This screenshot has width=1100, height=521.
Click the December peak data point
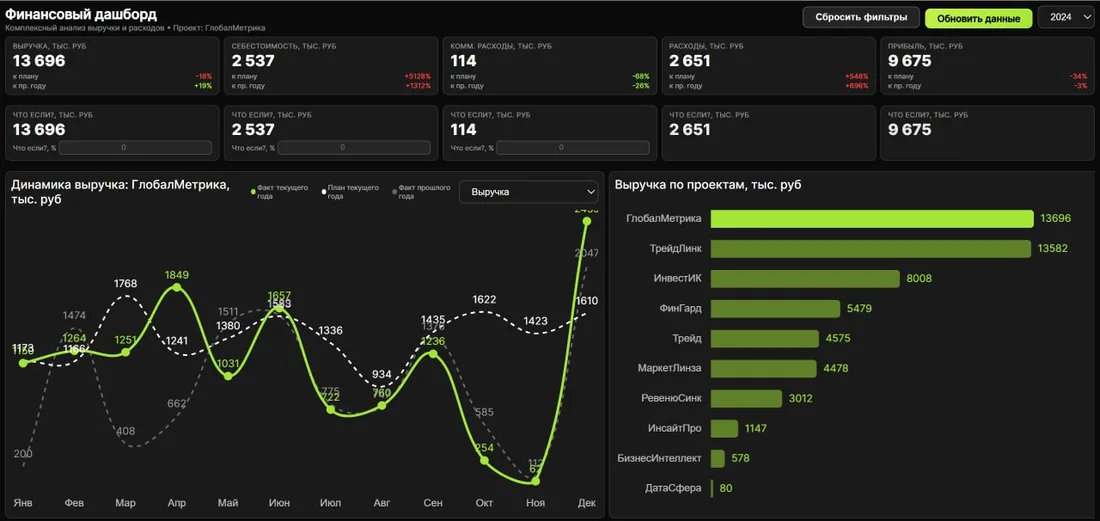[586, 221]
